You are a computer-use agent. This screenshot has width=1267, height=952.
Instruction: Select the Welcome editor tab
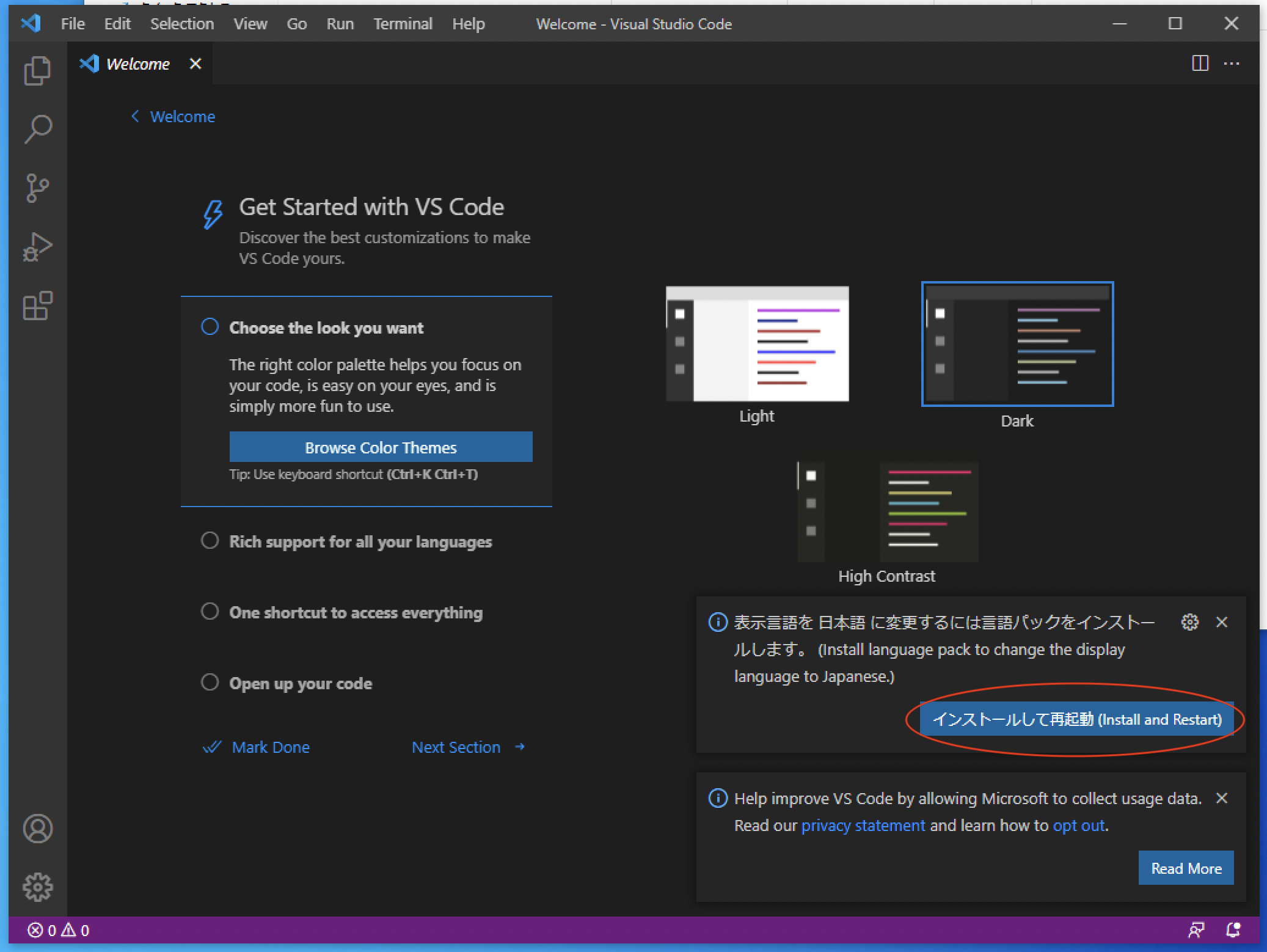click(x=139, y=64)
